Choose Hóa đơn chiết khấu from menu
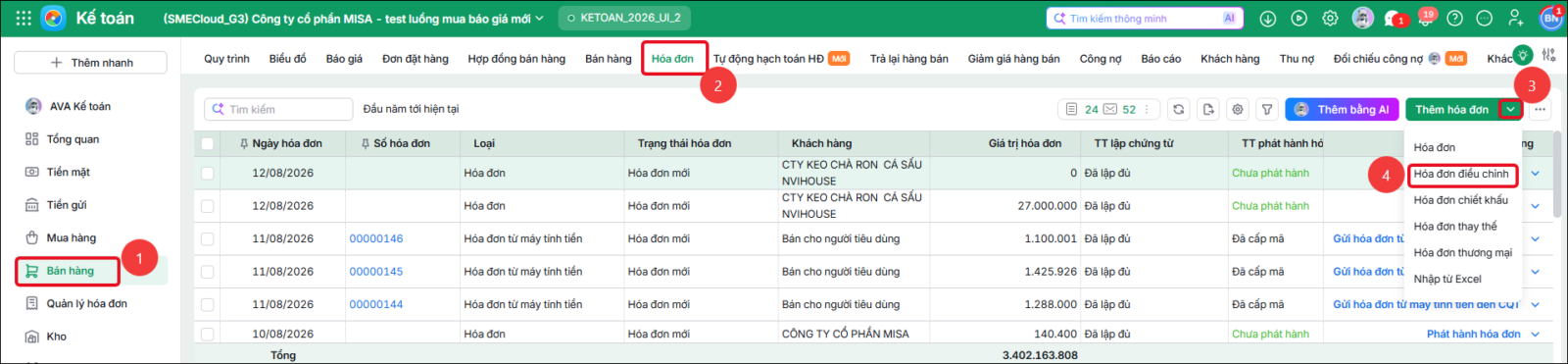The image size is (1568, 364). tap(1461, 200)
